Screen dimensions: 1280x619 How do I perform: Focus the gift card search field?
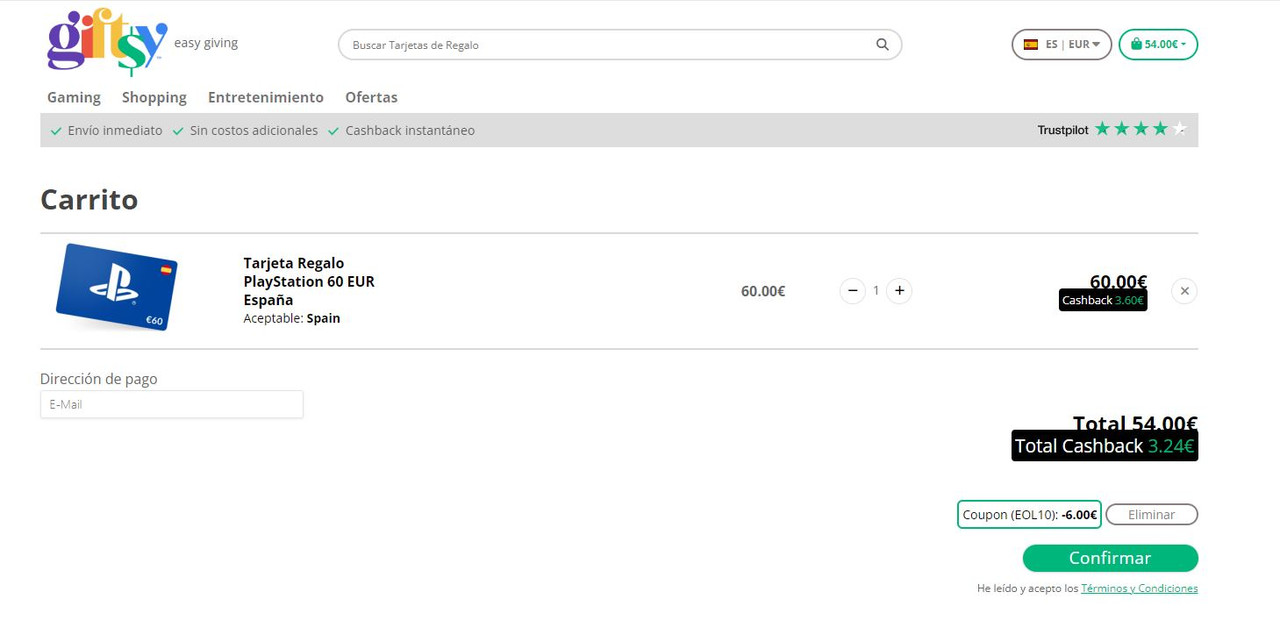click(x=620, y=45)
